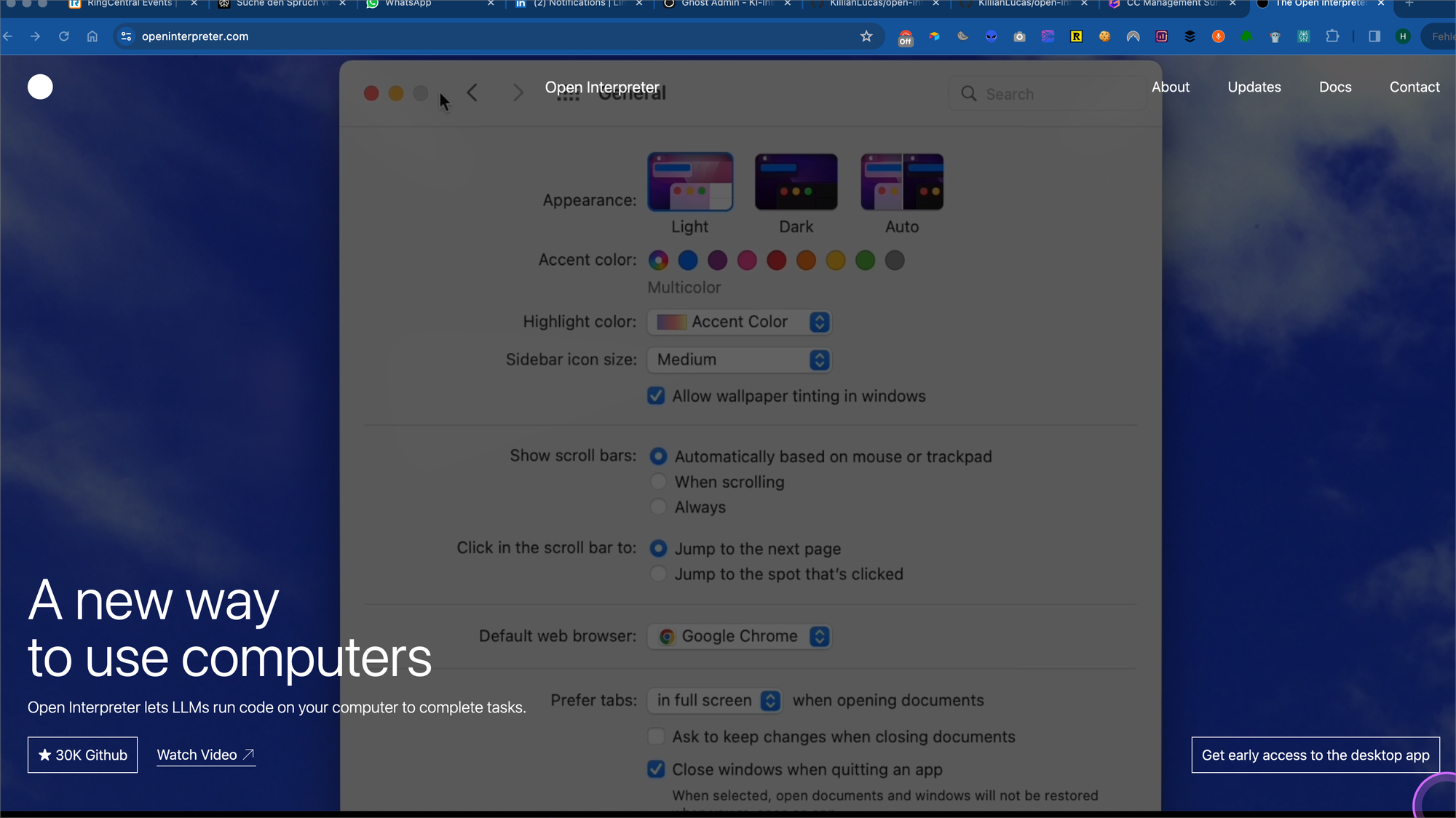Select When scrolling scroll bar option
Screen dimensions: 1456x818
[x=658, y=482]
